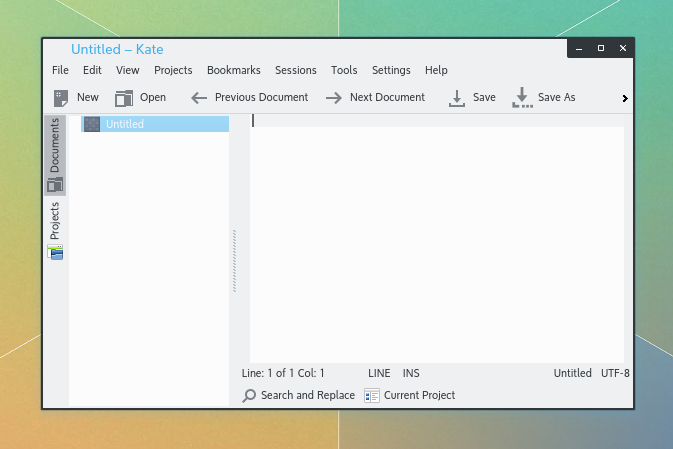
Task: Click the Open toolbar label
Action: point(153,97)
